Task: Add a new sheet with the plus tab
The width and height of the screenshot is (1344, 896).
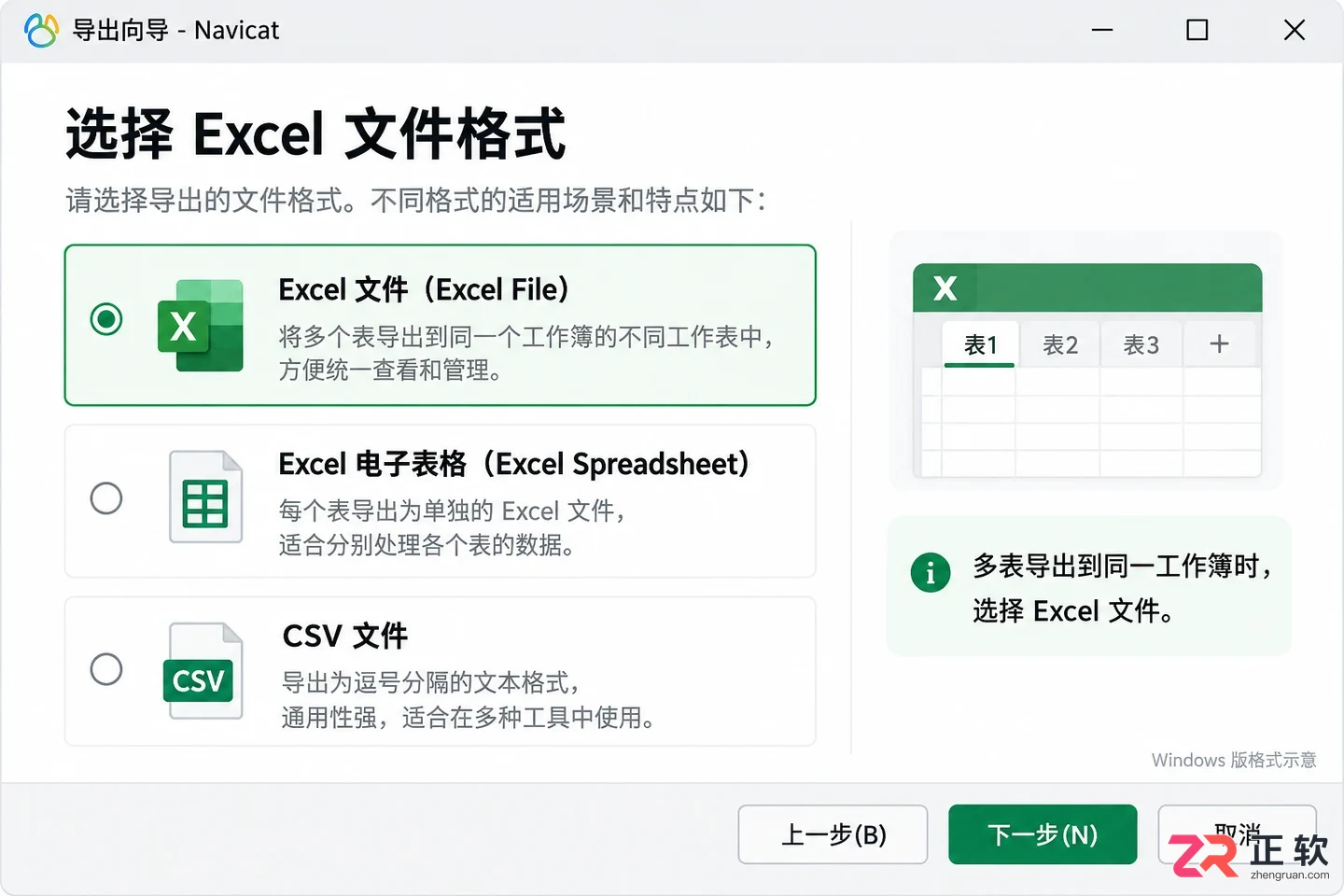Action: [x=1219, y=344]
